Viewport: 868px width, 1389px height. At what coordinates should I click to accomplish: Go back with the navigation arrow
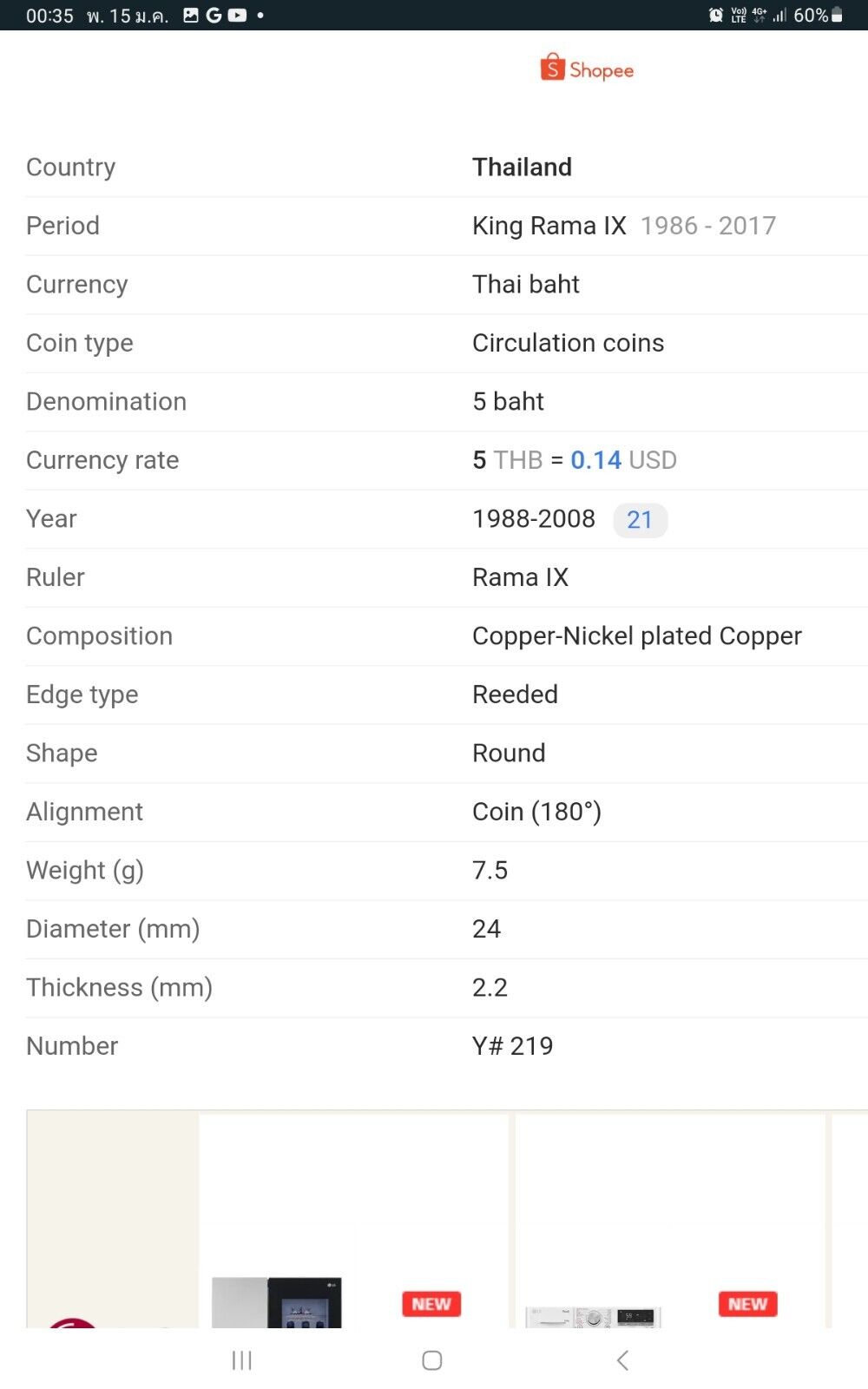pyautogui.click(x=622, y=1360)
